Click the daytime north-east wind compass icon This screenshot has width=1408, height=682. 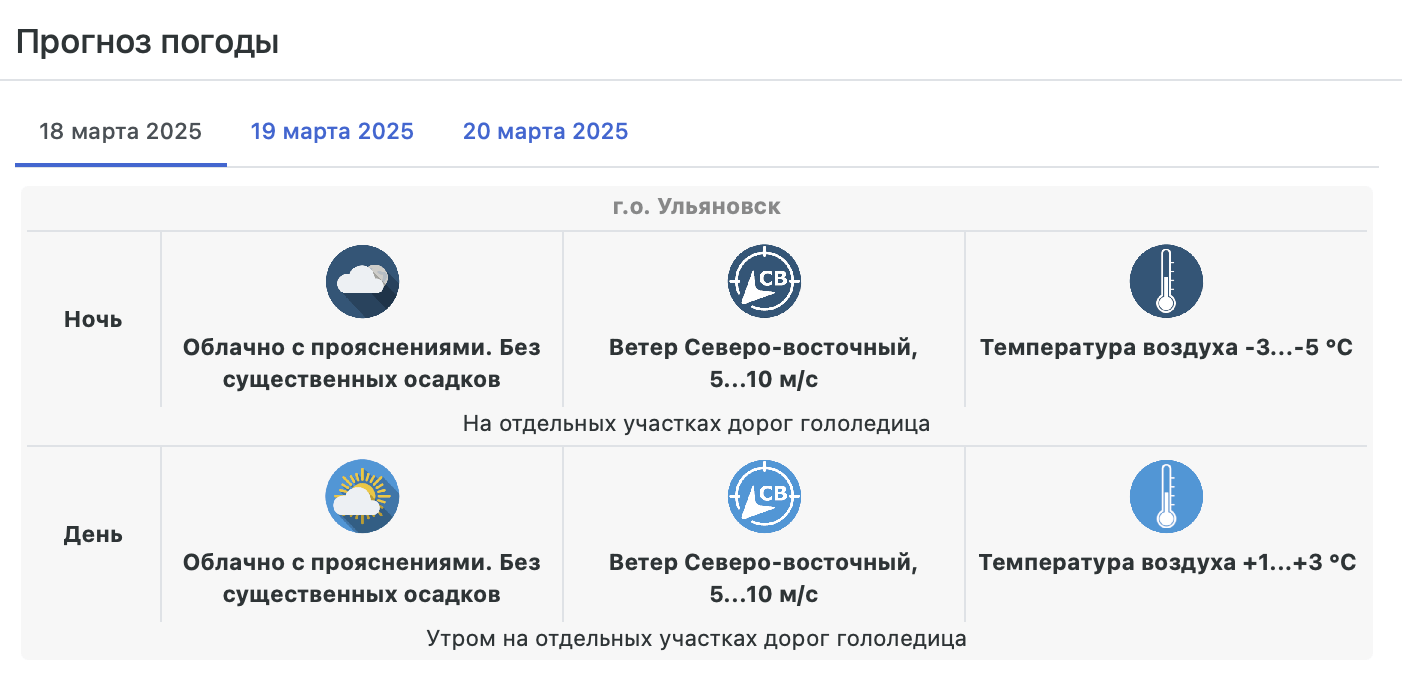point(764,497)
